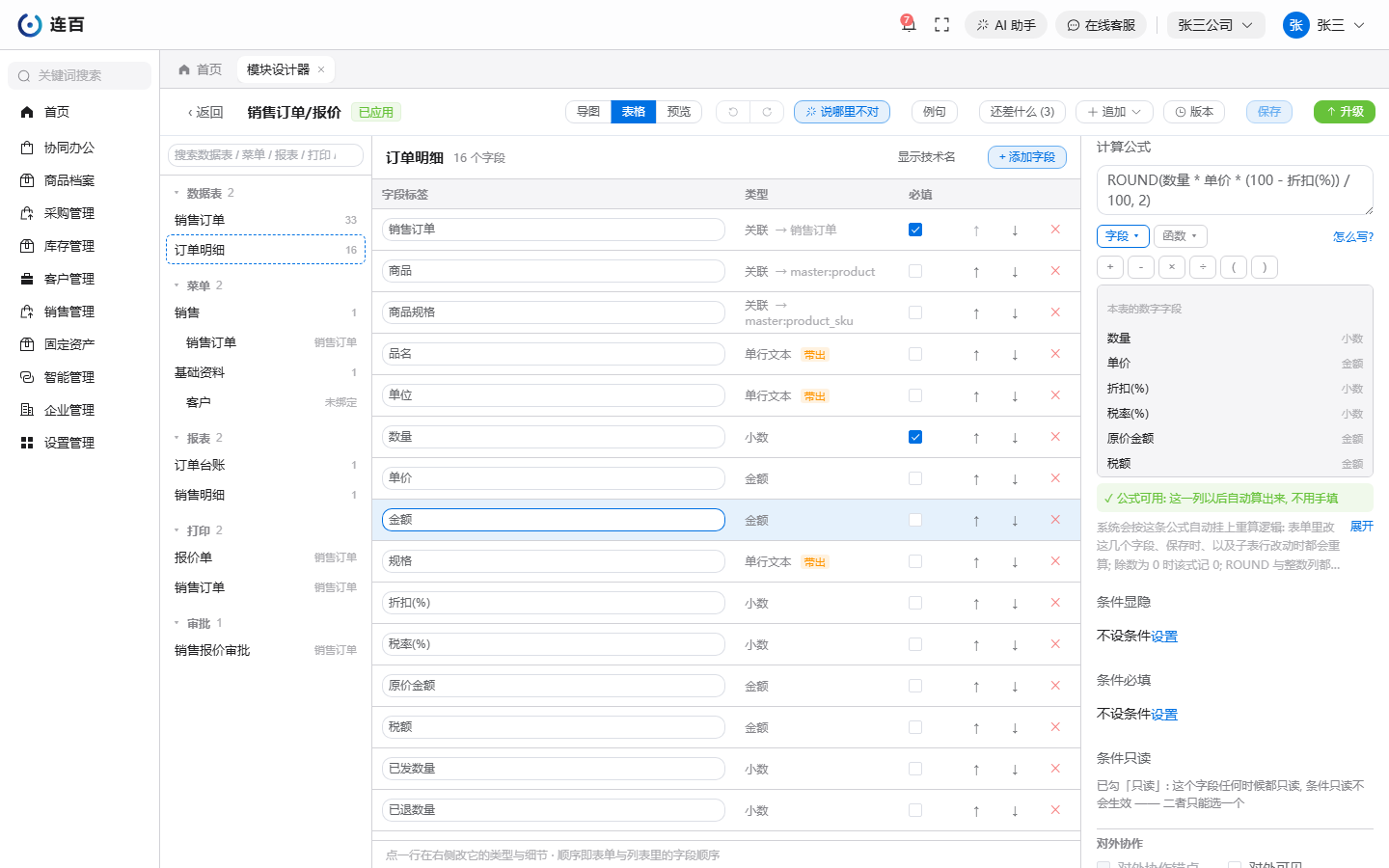This screenshot has height=868, width=1389.
Task: Move 折扣(%) field down
Action: (x=1015, y=603)
